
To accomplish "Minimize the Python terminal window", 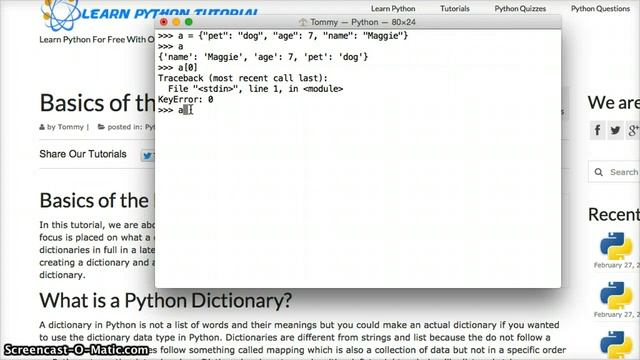I will (176, 22).
